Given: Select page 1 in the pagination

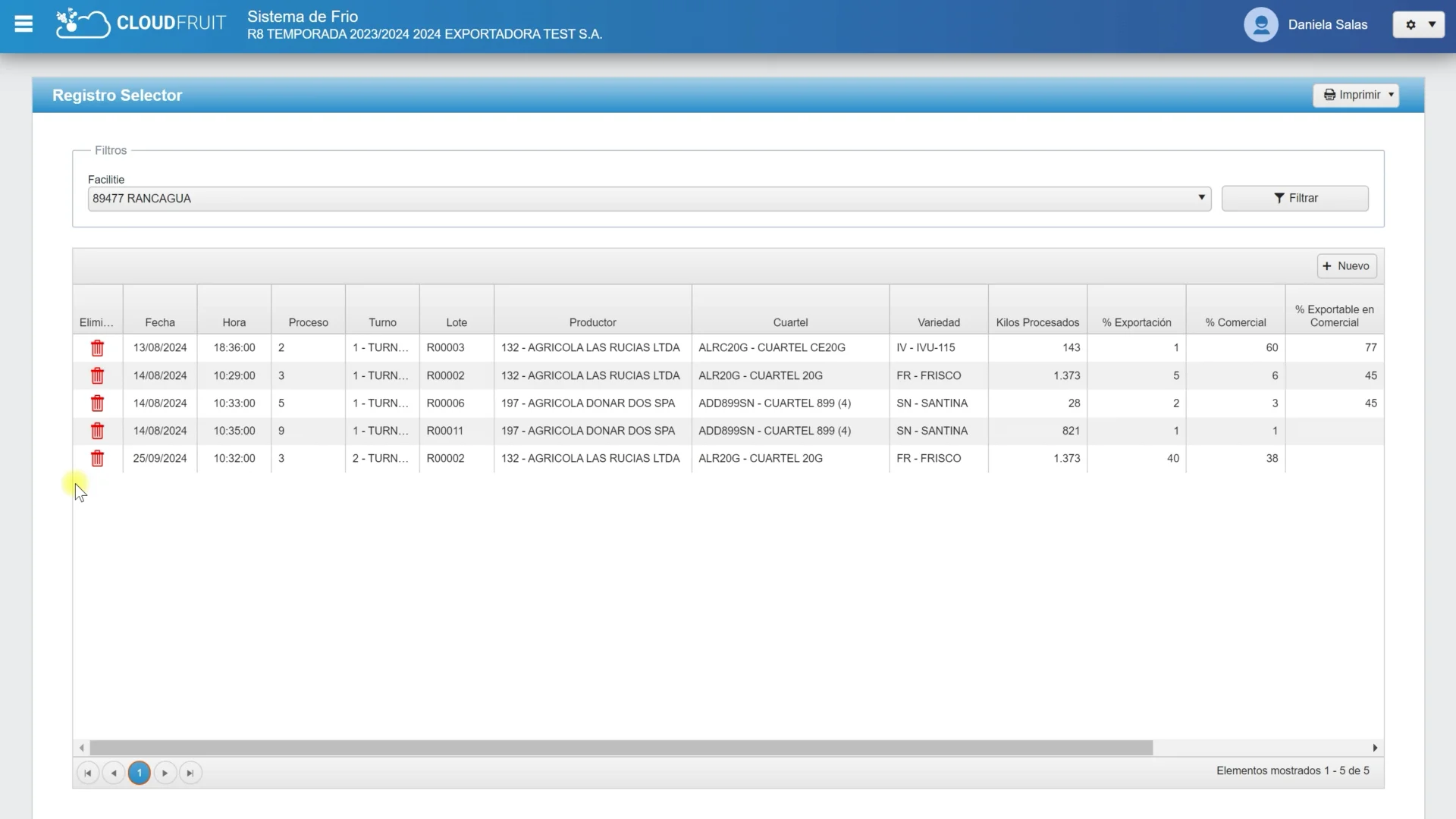Looking at the screenshot, I should pos(139,772).
